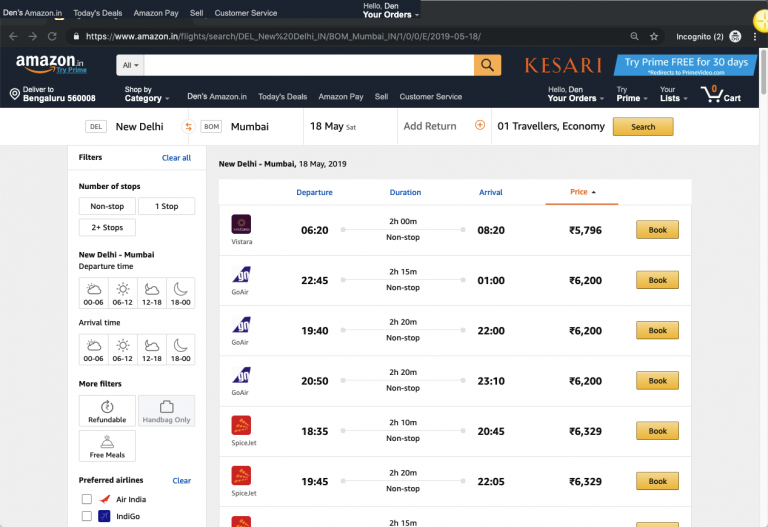
Task: Sort flights by Arrival column
Action: click(x=491, y=192)
